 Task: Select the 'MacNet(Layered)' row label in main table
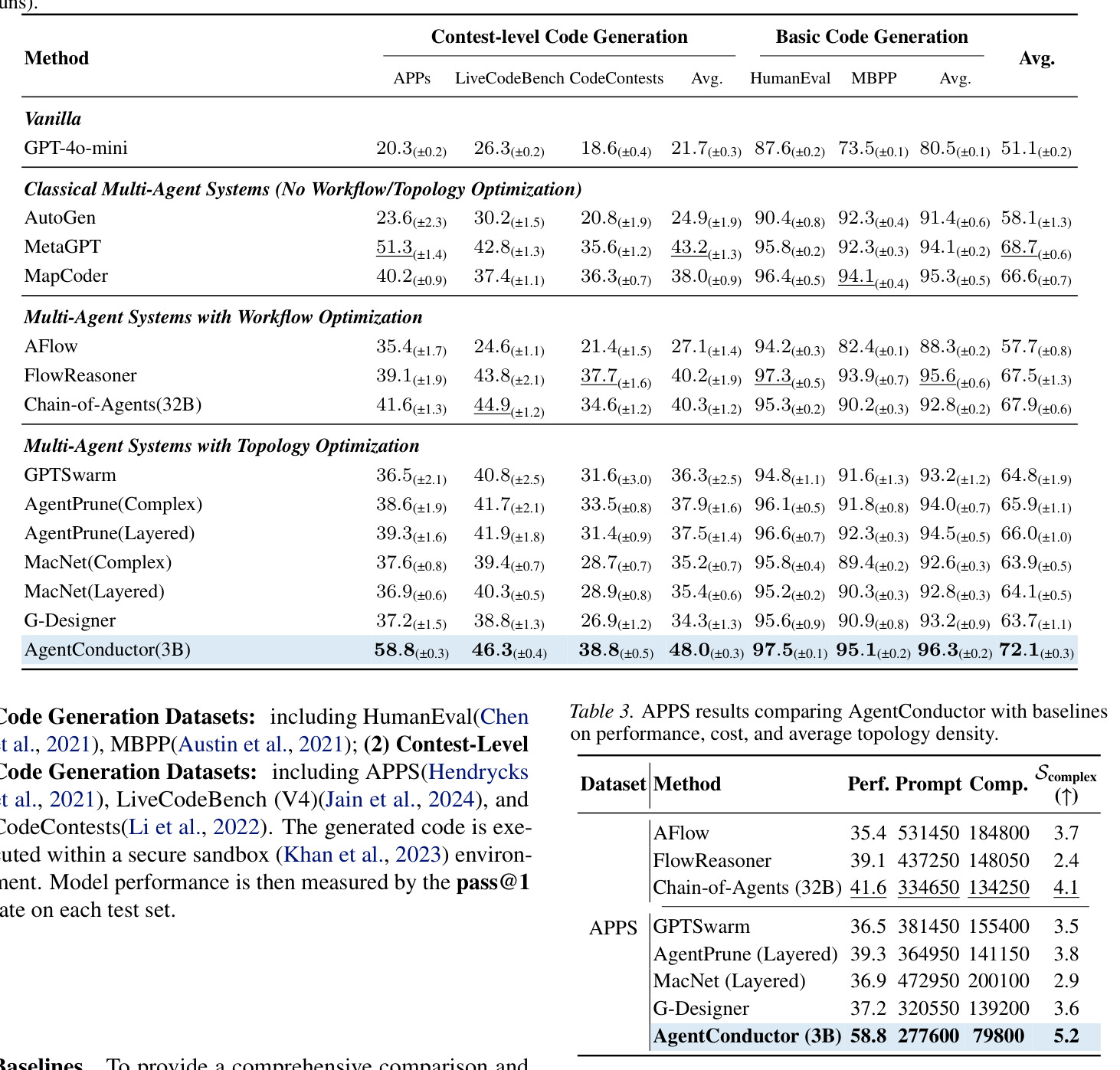pos(94,591)
